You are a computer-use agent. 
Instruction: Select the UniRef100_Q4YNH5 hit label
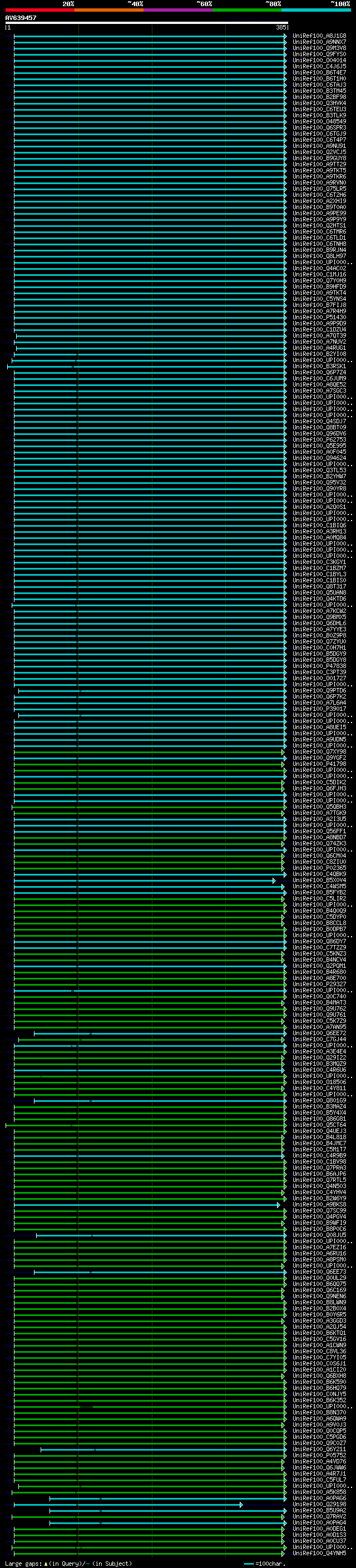tap(319, 1554)
